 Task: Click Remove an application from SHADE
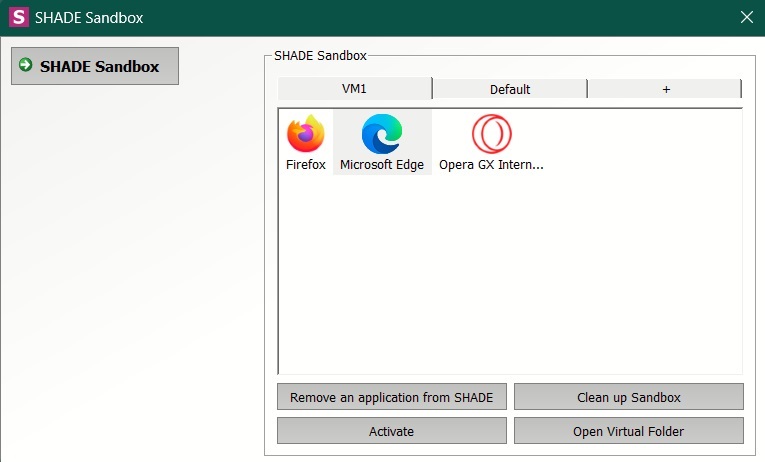[392, 397]
